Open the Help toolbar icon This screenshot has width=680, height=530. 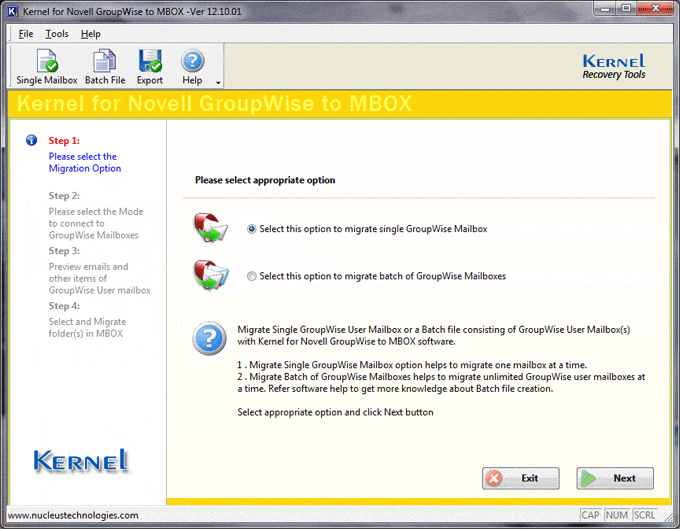pyautogui.click(x=192, y=67)
